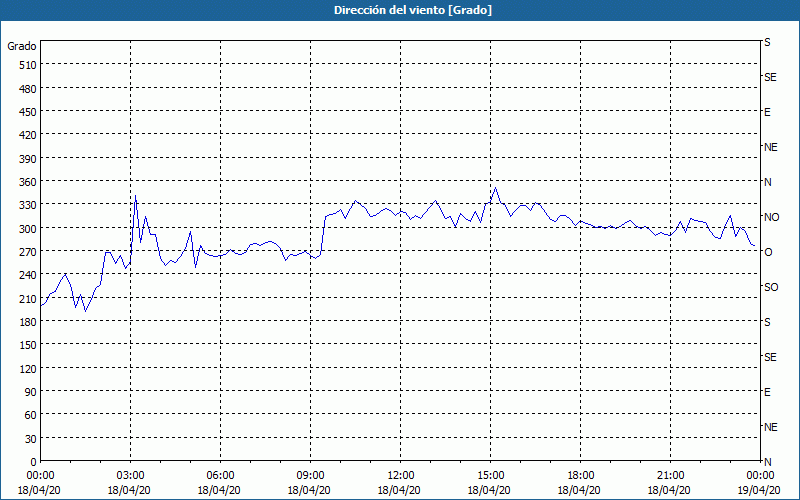Select the 'E' compass label at the 450 line
Image resolution: width=800 pixels, height=500 pixels.
coord(767,112)
